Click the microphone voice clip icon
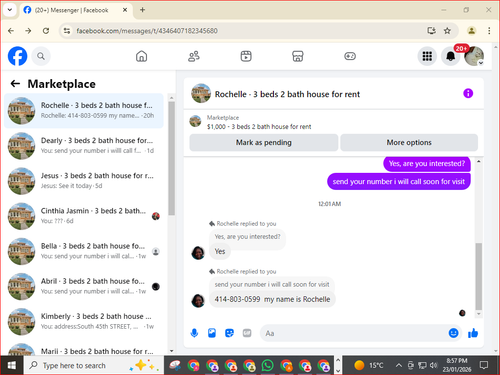Viewport: 500px width, 375px height. [x=194, y=333]
